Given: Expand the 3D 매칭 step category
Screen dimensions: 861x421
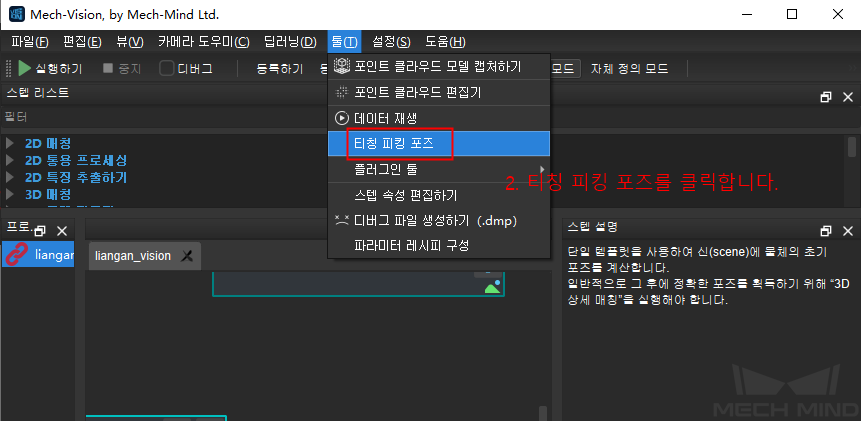Looking at the screenshot, I should click(x=9, y=194).
